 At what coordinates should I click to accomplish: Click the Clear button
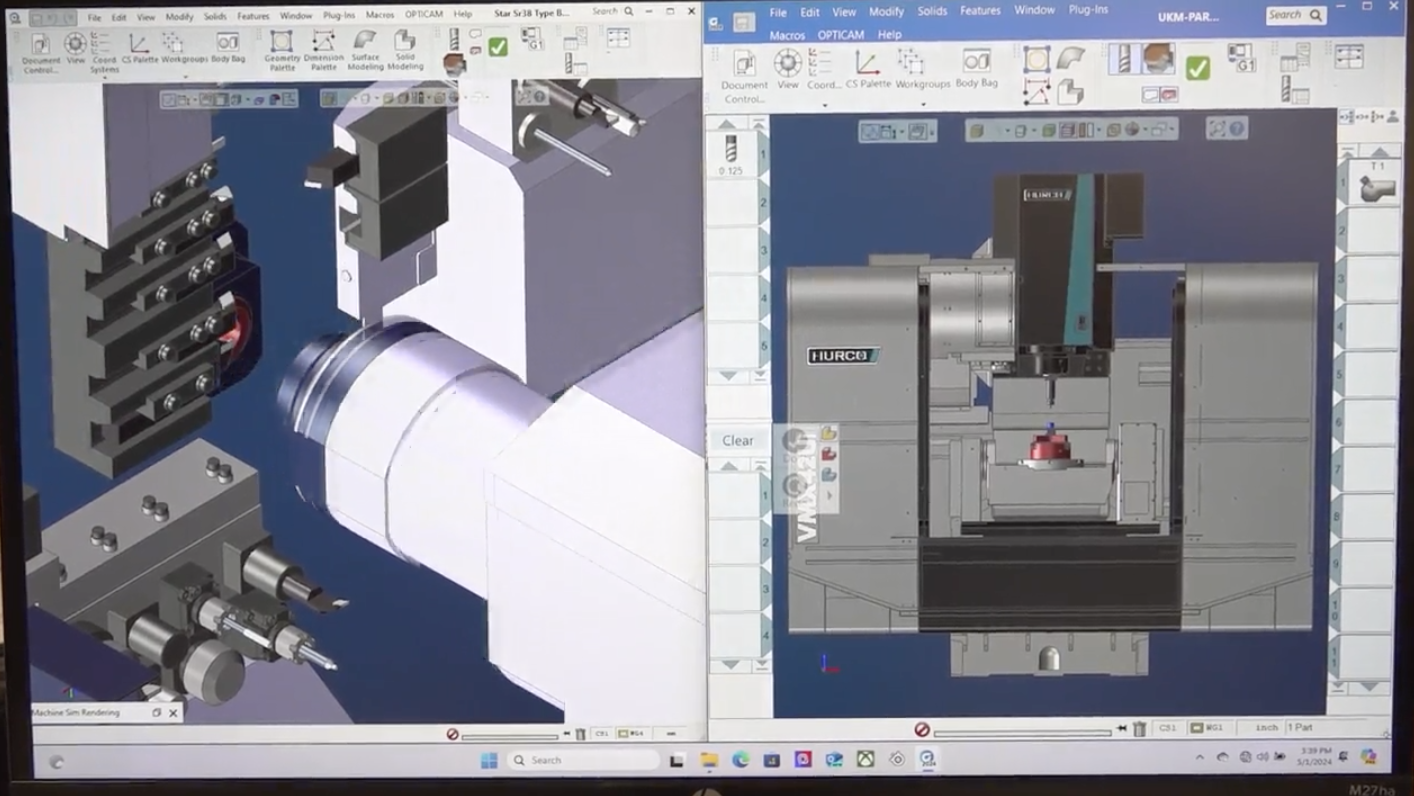pyautogui.click(x=738, y=440)
